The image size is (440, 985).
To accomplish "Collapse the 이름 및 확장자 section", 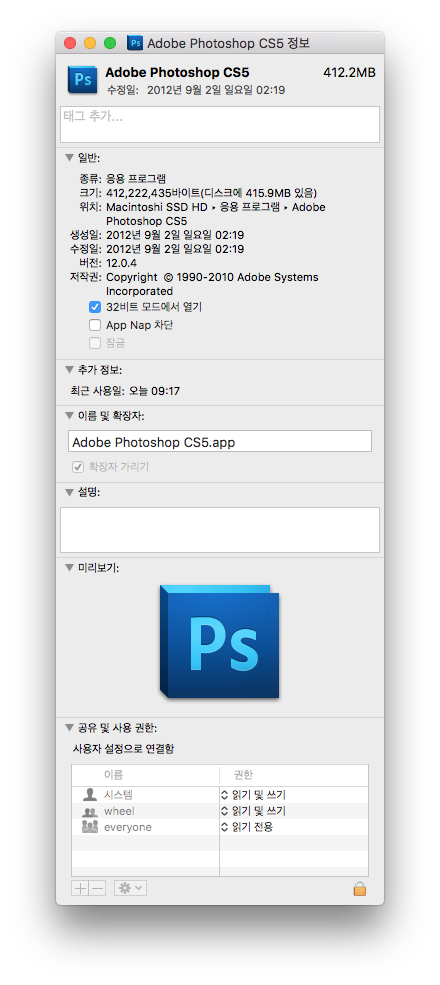I will (69, 416).
